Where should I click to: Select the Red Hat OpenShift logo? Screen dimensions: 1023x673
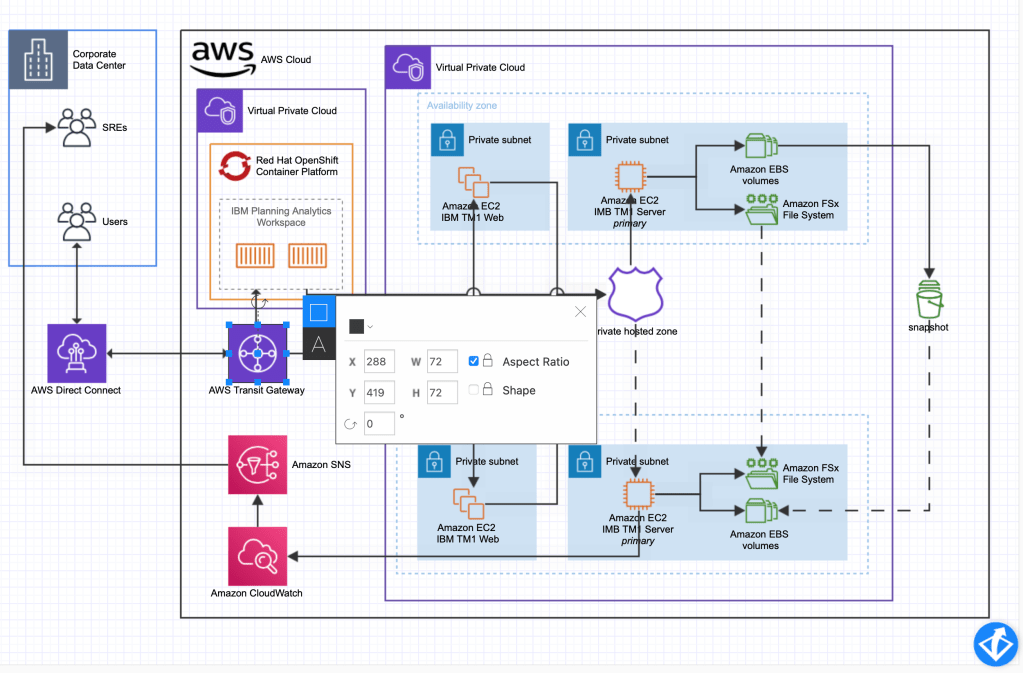coord(236,165)
